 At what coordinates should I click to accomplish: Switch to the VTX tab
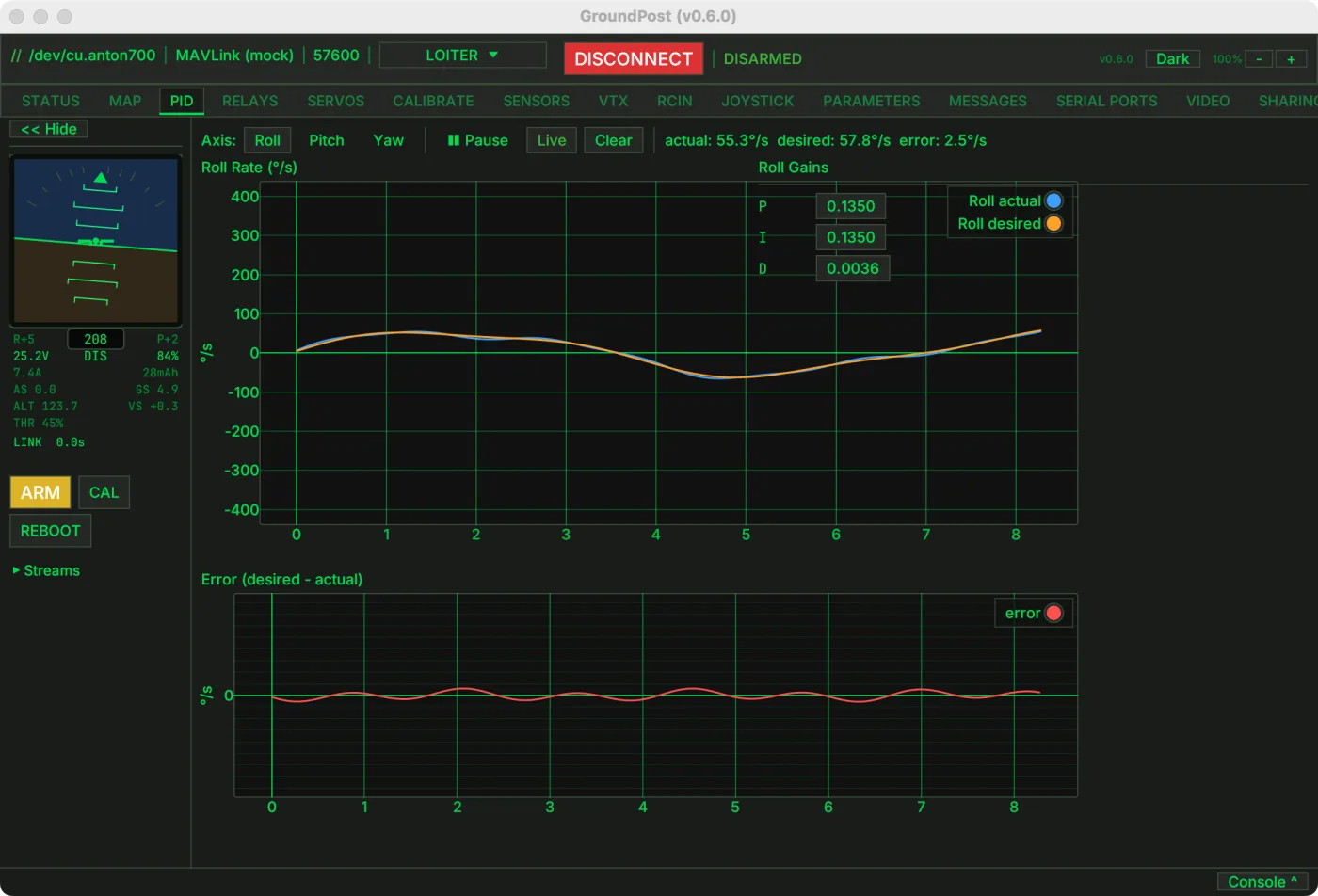click(613, 101)
